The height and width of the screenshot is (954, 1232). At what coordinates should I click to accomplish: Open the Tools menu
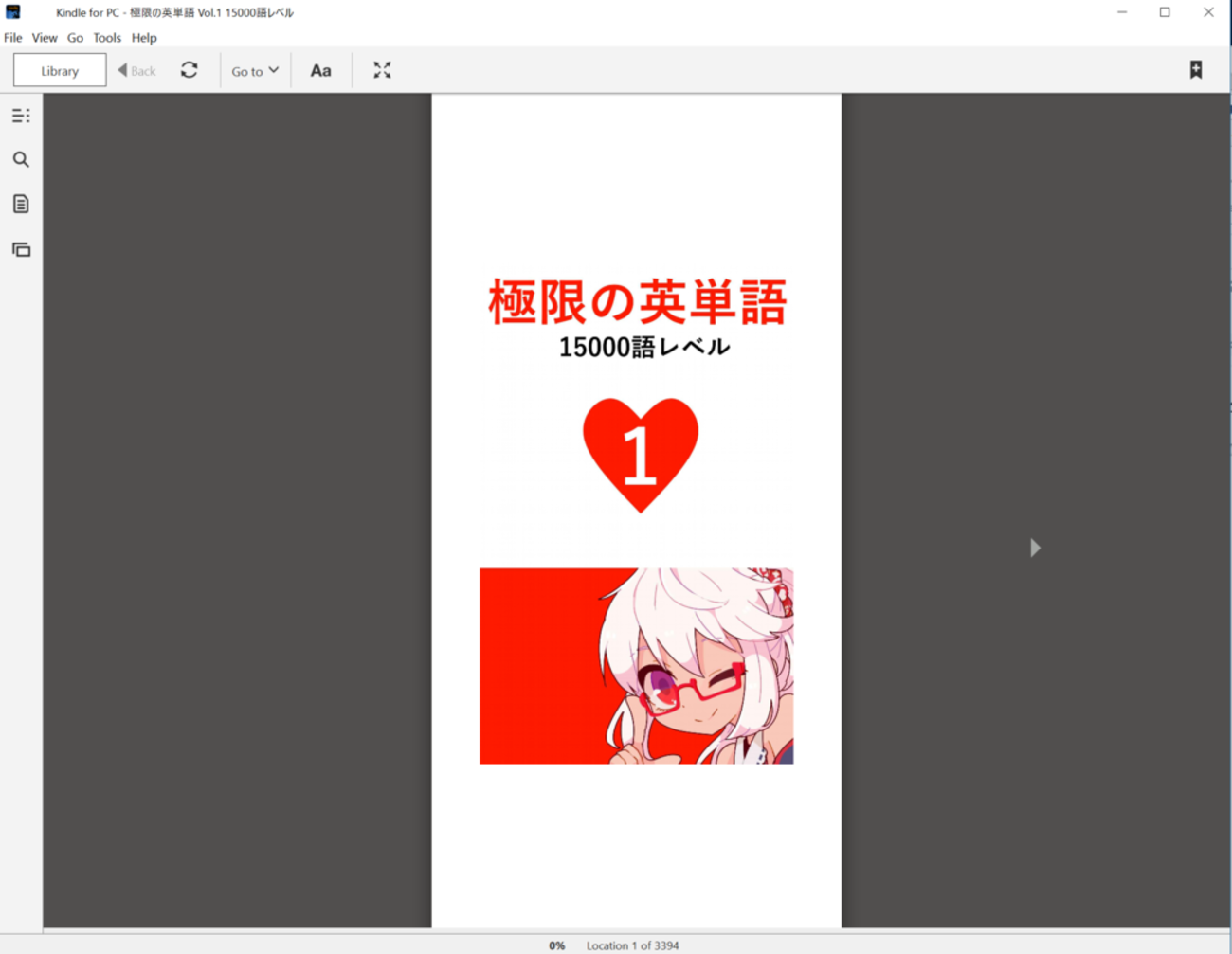[x=107, y=38]
